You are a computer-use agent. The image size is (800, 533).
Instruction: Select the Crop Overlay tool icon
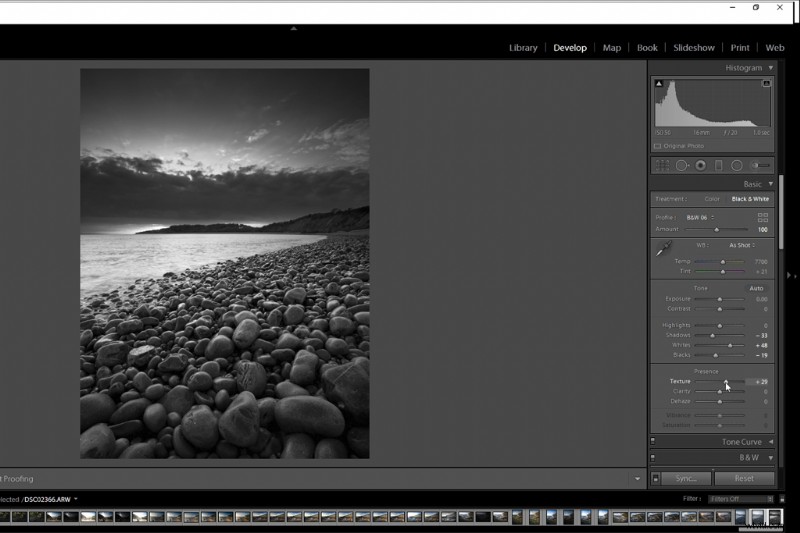[x=662, y=165]
